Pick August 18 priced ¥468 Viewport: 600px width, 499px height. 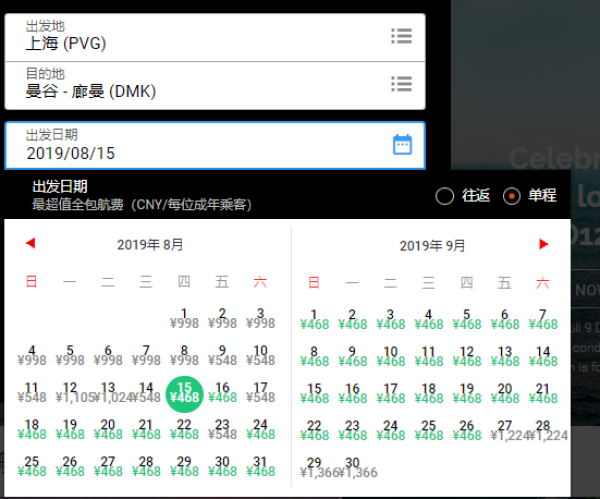[32, 430]
